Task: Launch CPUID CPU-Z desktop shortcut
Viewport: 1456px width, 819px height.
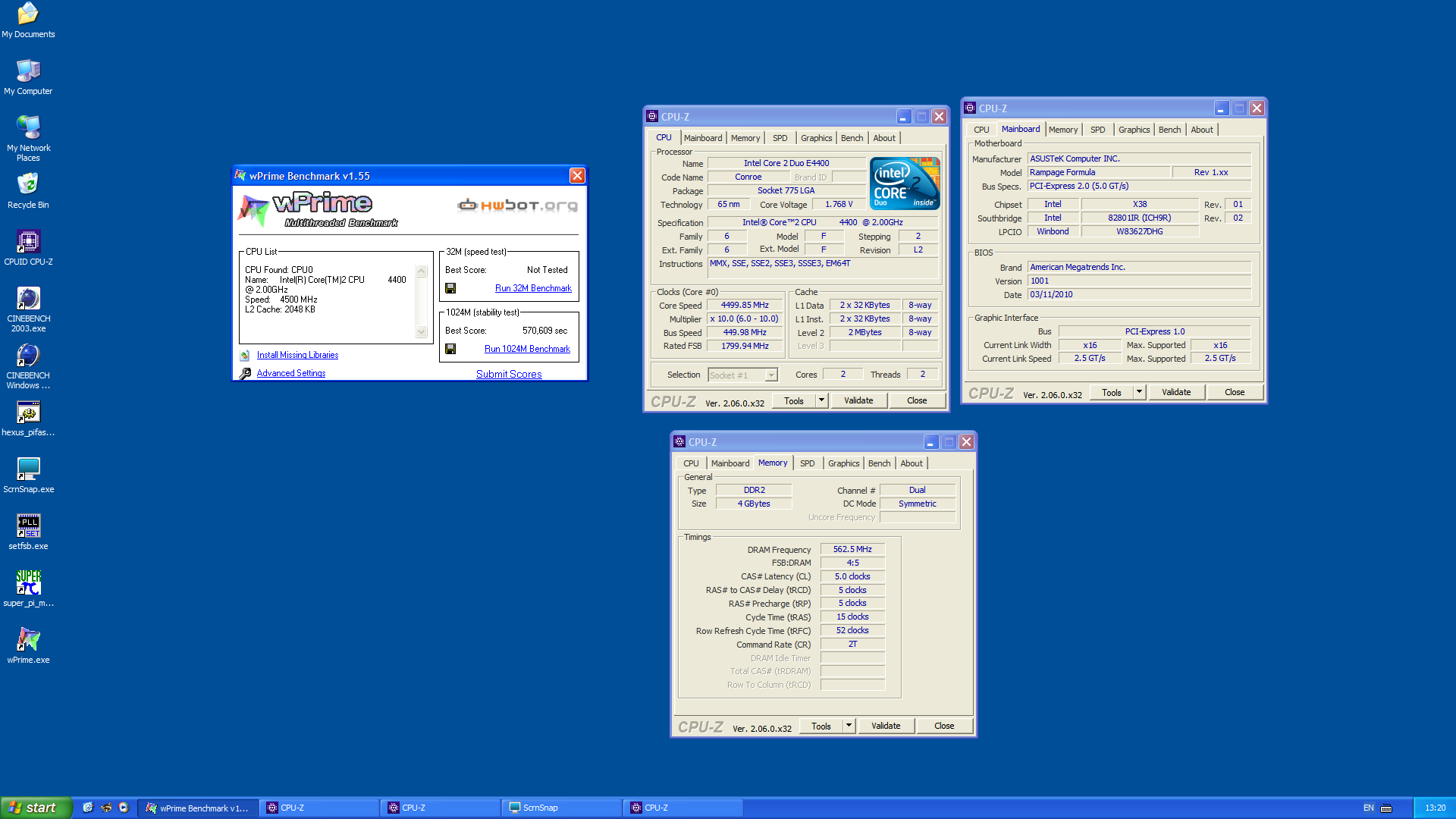Action: click(x=28, y=248)
